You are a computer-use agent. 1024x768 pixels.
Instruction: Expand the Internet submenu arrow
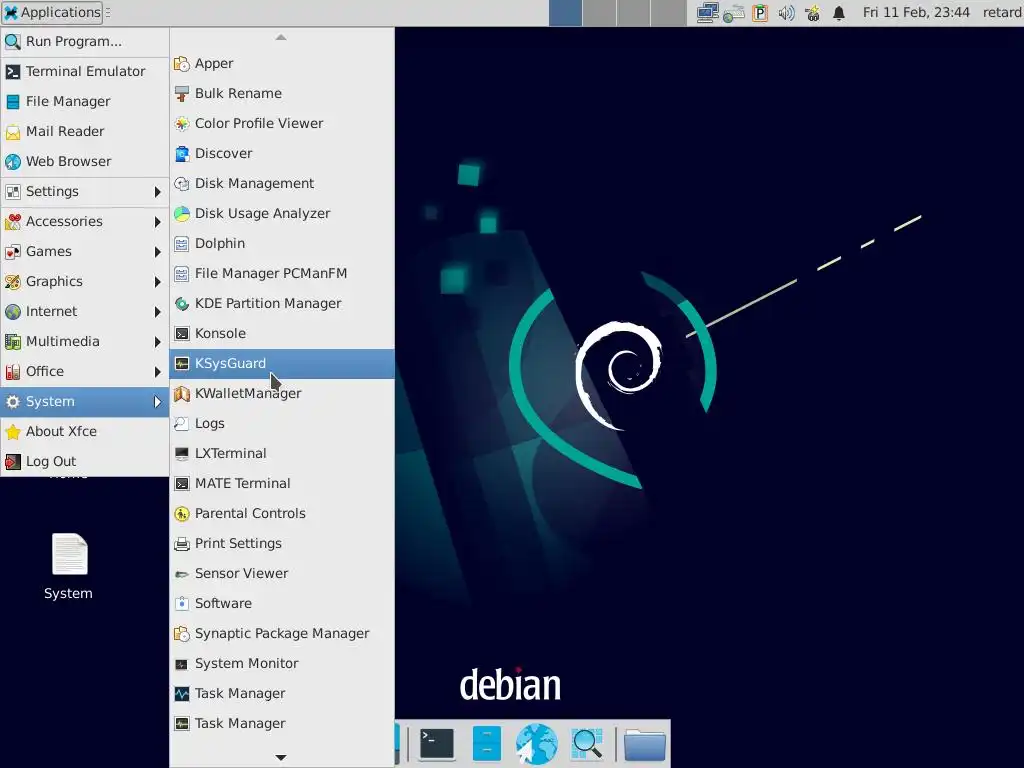[x=157, y=312]
